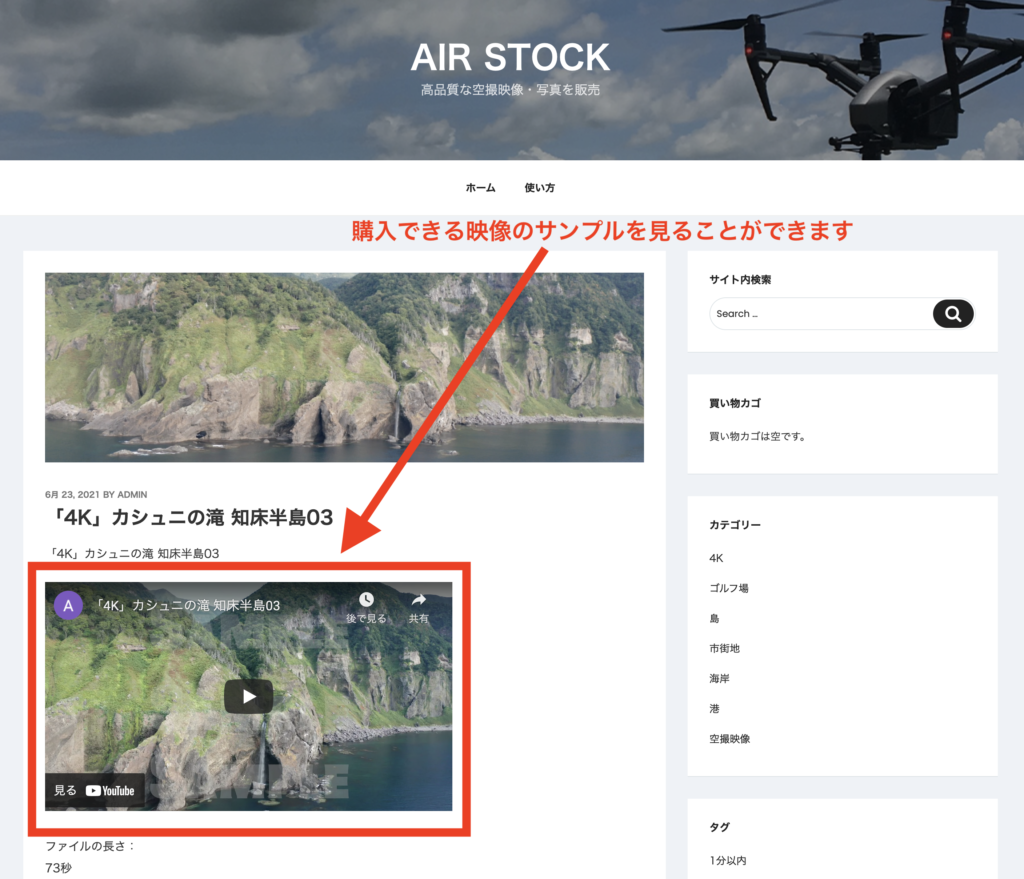Click the post date 6月 23, 2021
Image resolution: width=1024 pixels, height=879 pixels.
72,495
